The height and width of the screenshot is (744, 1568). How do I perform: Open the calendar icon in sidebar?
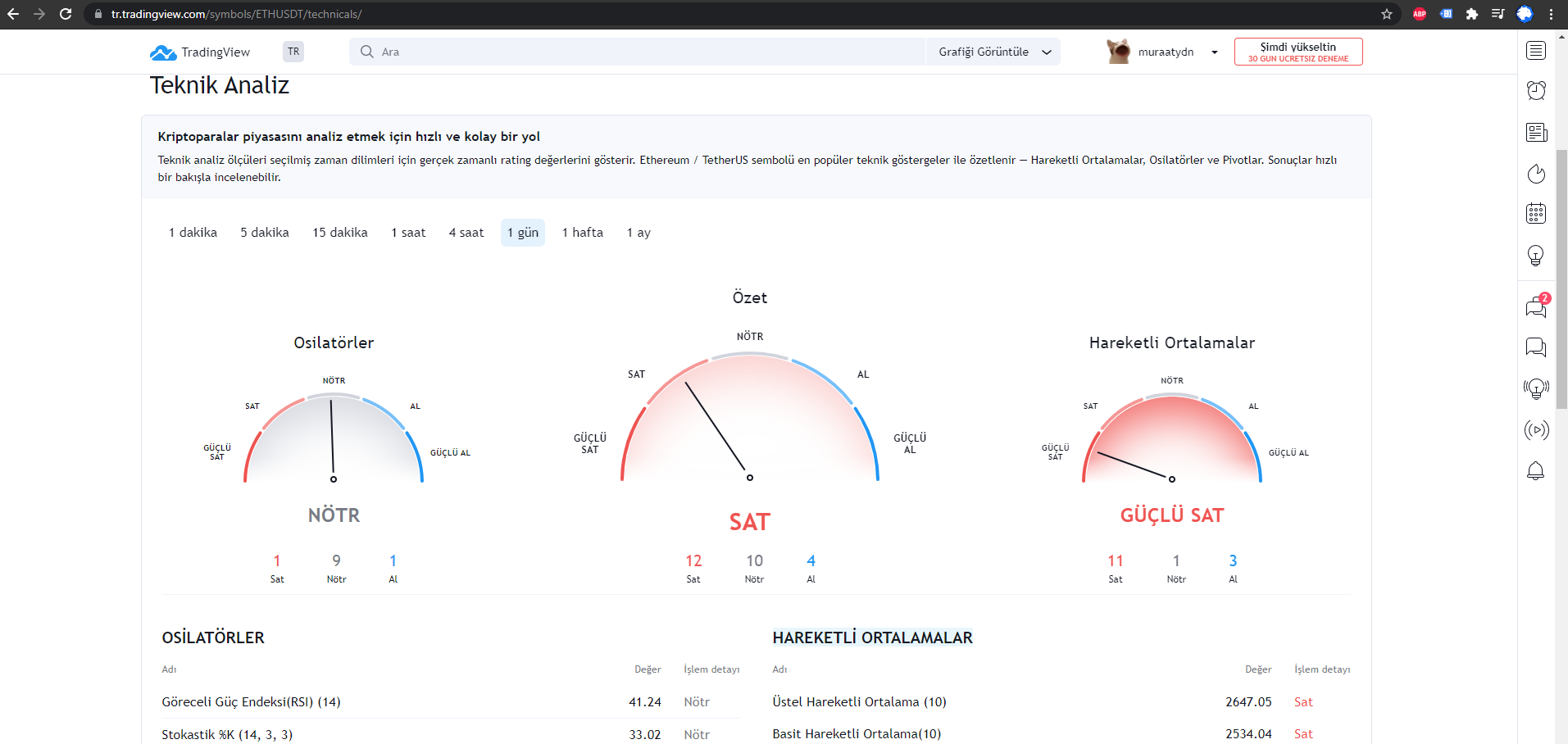point(1536,213)
